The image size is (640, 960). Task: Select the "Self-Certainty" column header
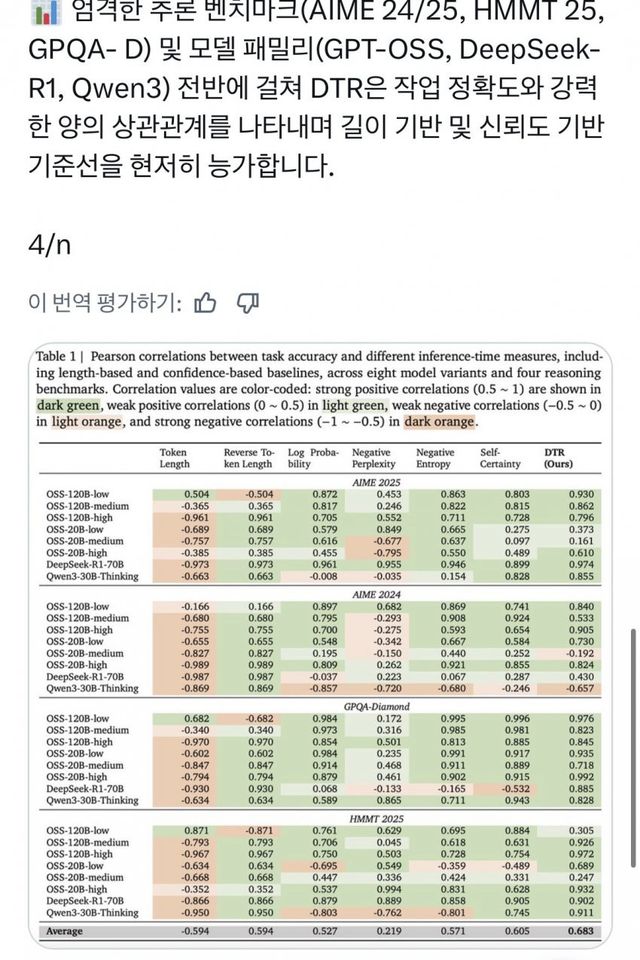coord(500,458)
